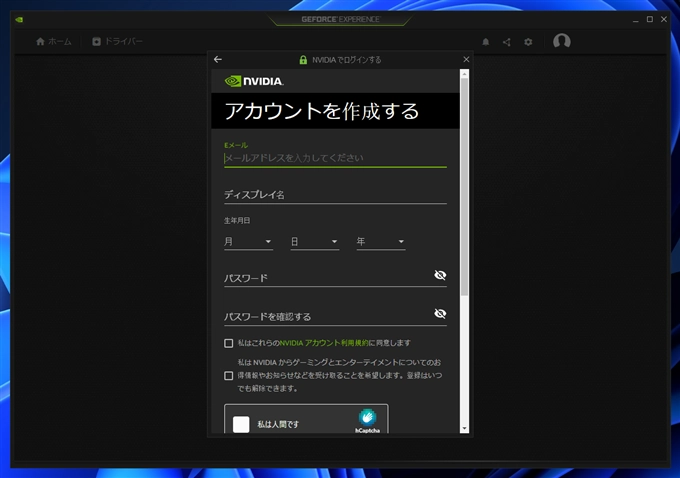Show password in パスワードを確認する field
Viewport: 680px width, 478px height.
440,313
